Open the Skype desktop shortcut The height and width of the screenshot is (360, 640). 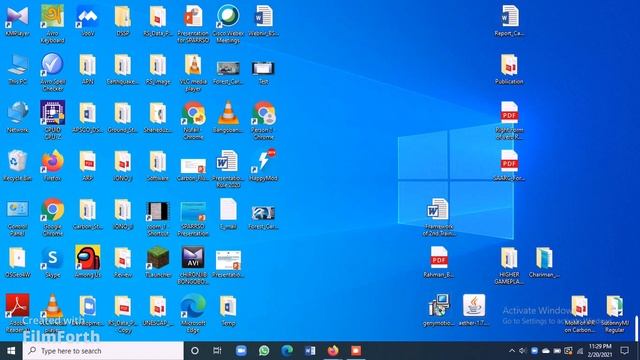pyautogui.click(x=53, y=262)
